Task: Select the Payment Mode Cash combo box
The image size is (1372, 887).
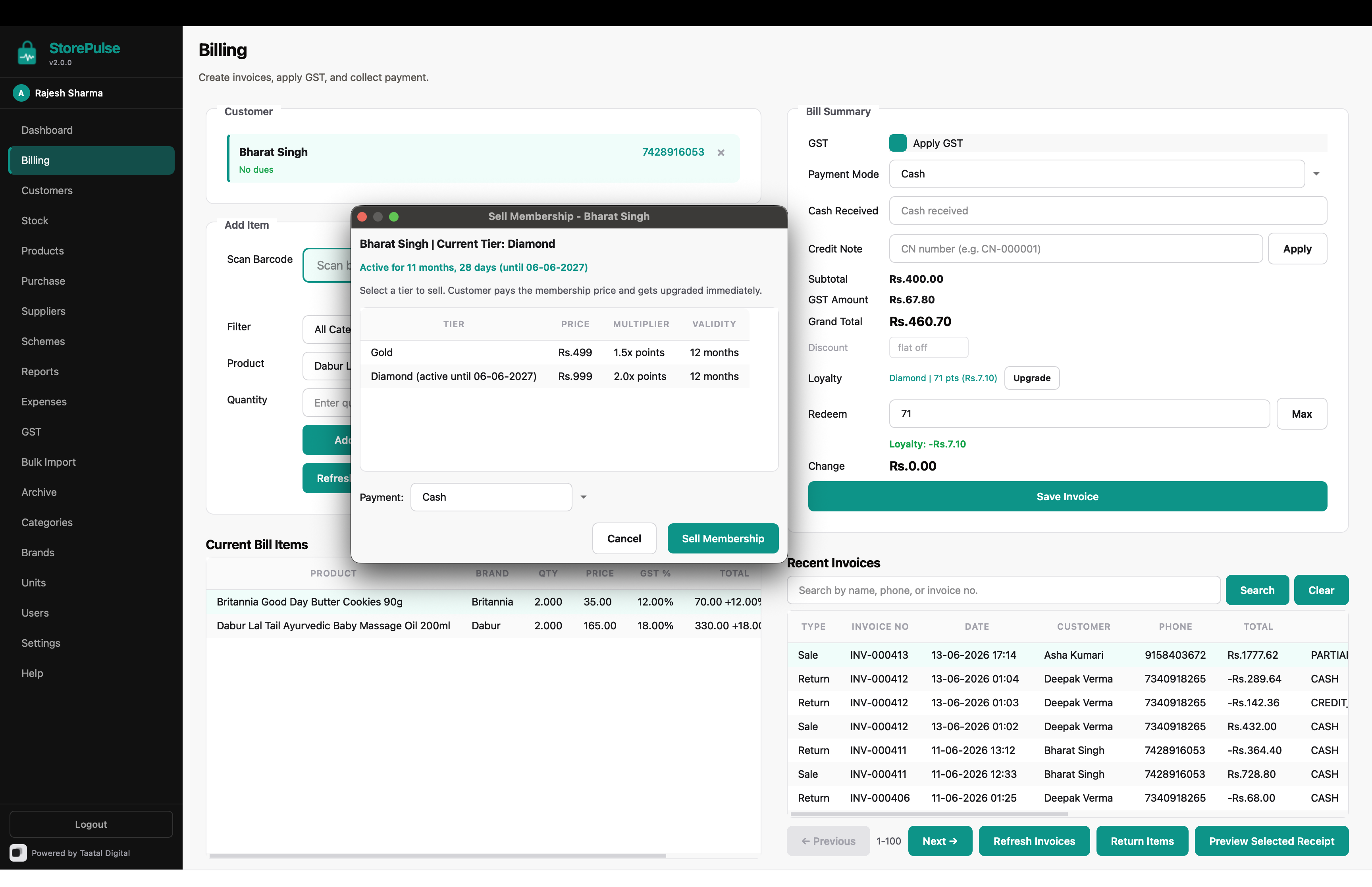Action: (1096, 174)
